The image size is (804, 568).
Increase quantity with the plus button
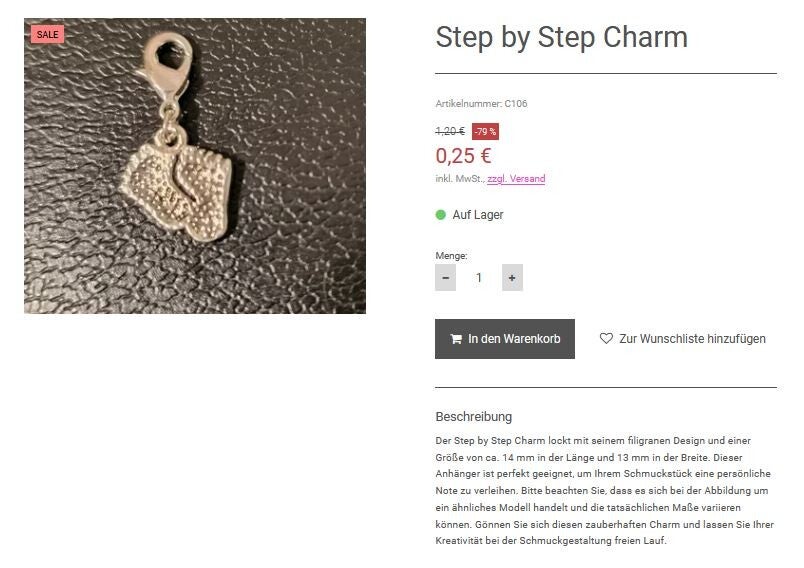click(x=512, y=278)
